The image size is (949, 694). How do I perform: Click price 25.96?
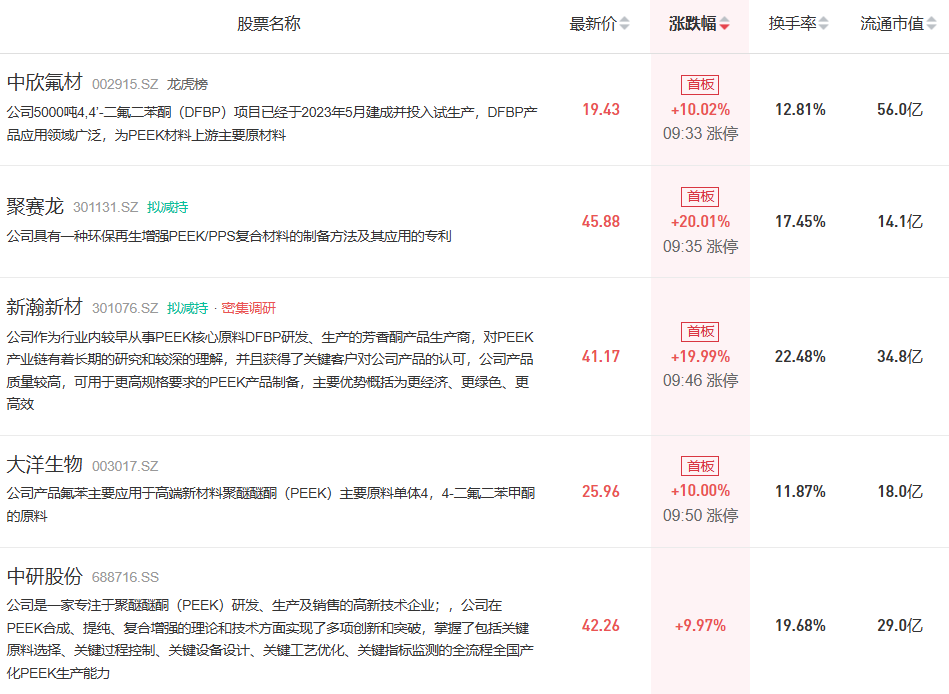[x=601, y=491]
